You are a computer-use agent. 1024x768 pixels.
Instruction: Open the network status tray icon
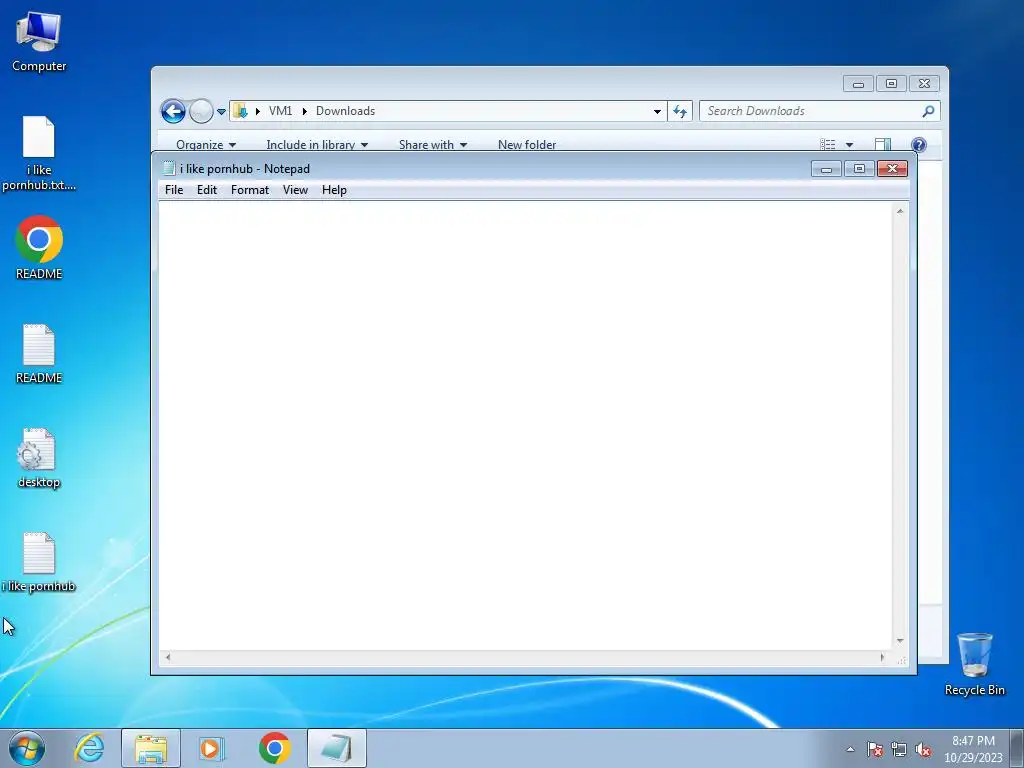pyautogui.click(x=899, y=749)
